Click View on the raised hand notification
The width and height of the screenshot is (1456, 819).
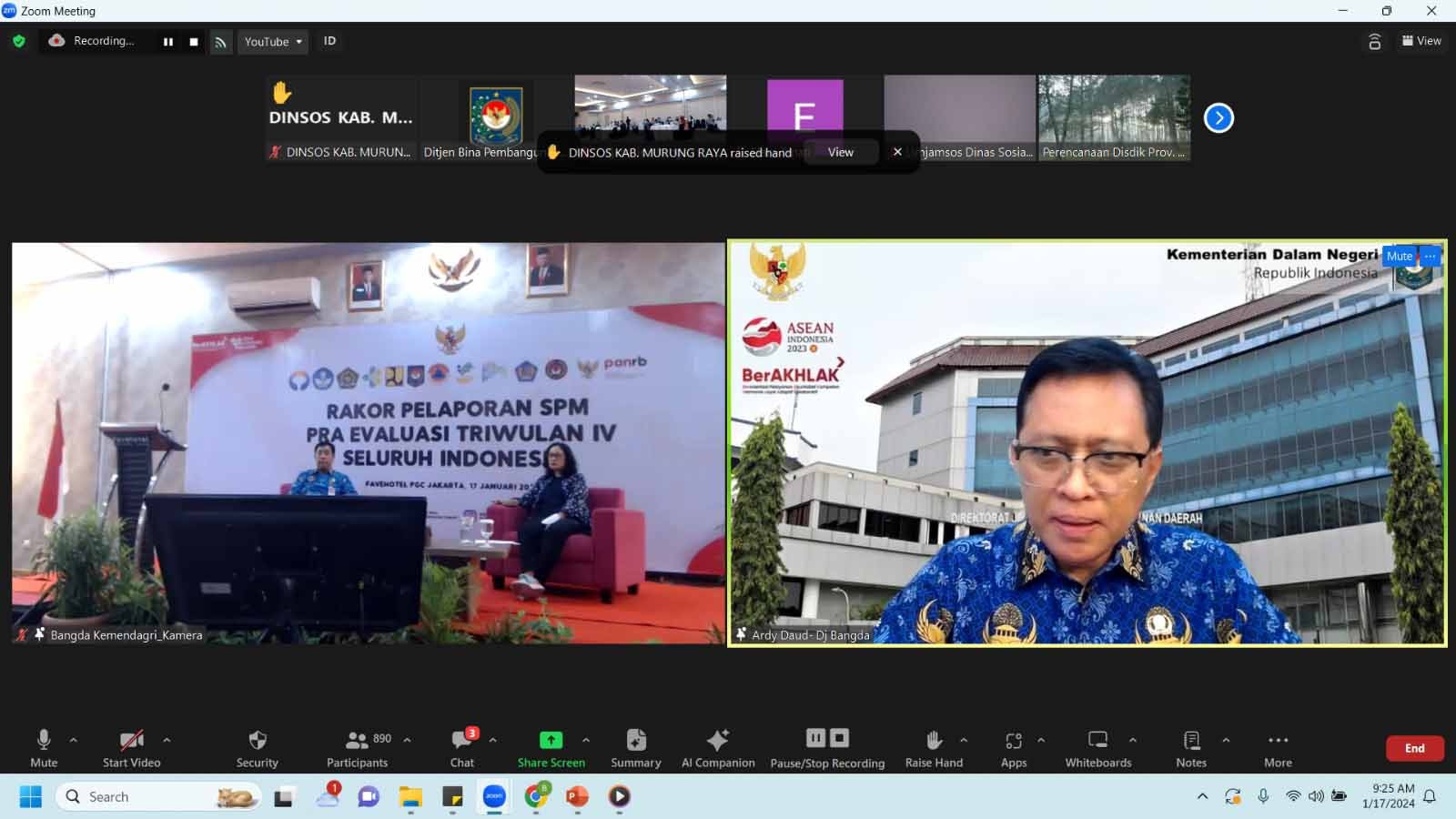click(x=841, y=152)
